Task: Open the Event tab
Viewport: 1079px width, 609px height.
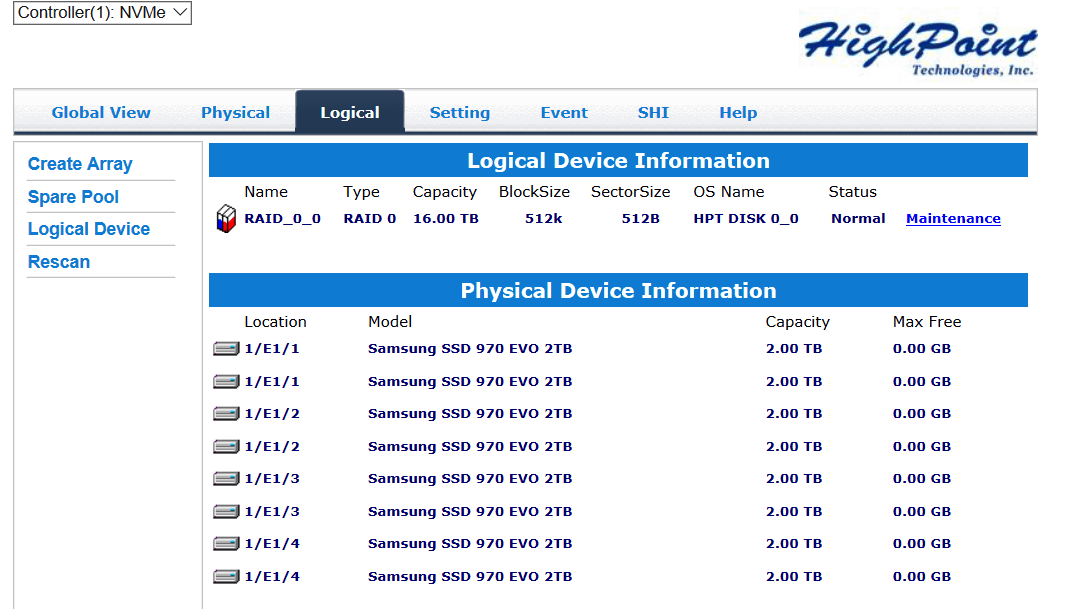Action: point(564,112)
